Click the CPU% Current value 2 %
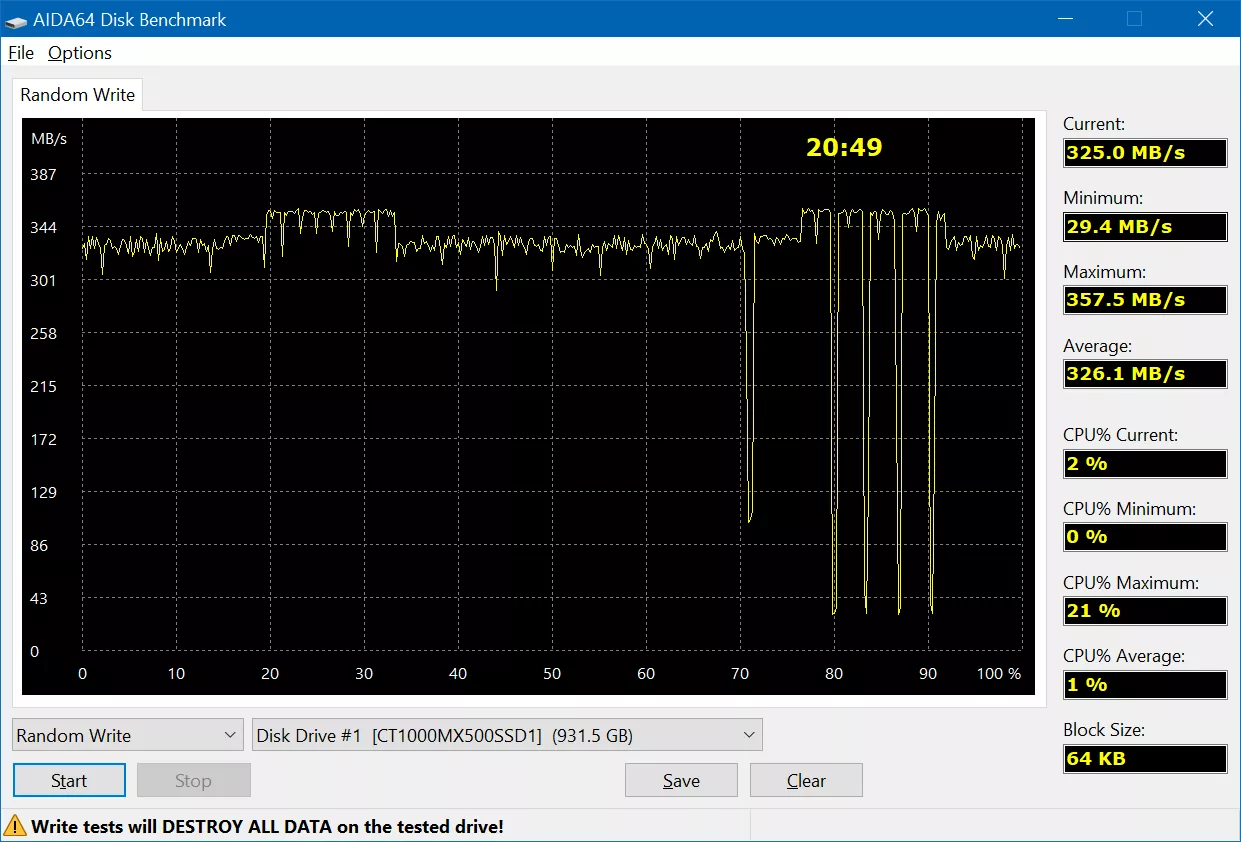The image size is (1241, 842). point(1145,464)
